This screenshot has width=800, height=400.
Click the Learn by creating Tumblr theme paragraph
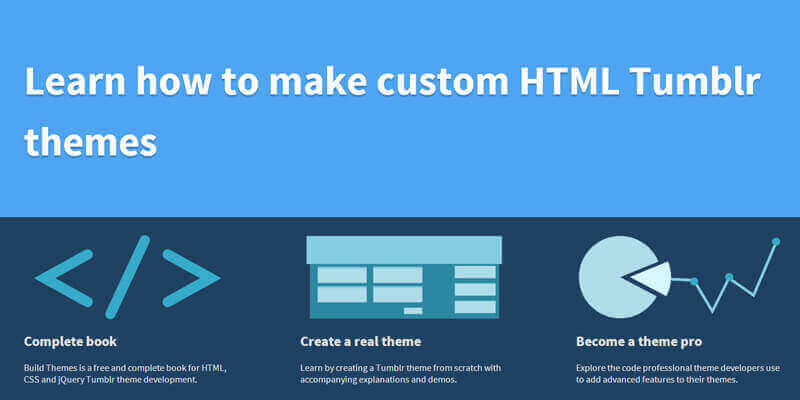401,373
